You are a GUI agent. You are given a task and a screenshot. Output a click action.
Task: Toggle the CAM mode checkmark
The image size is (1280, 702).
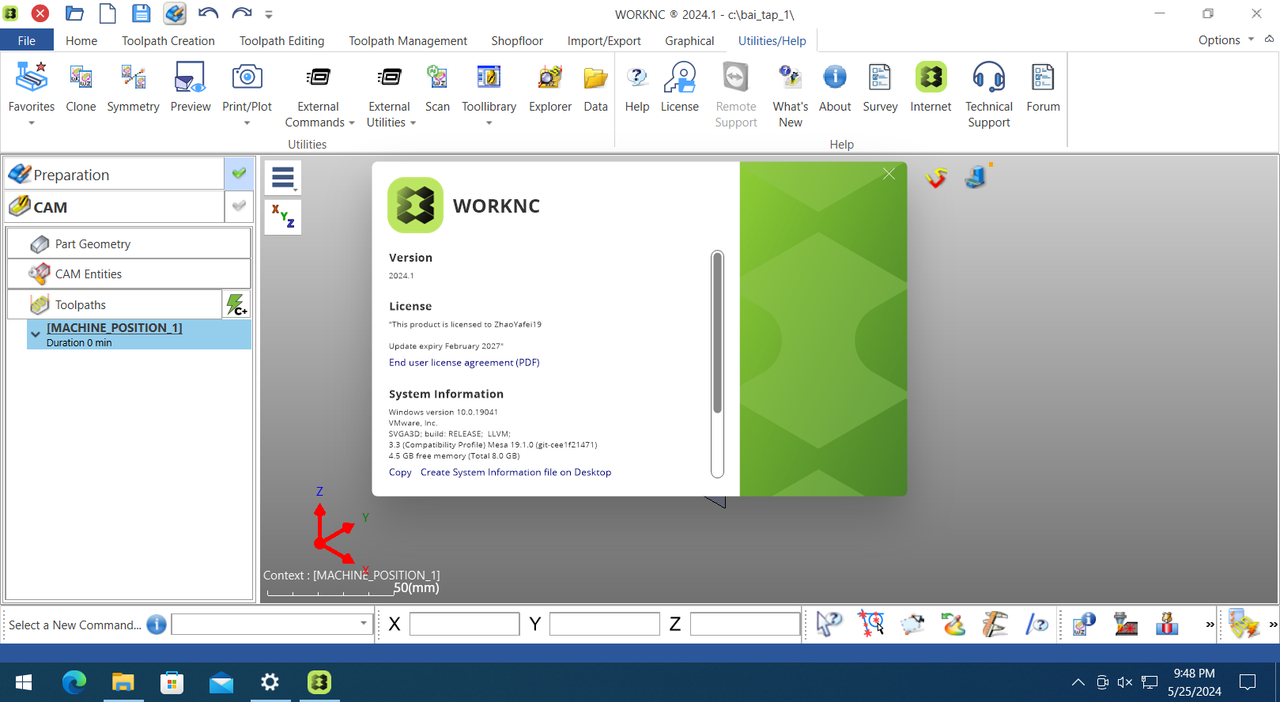coord(238,207)
